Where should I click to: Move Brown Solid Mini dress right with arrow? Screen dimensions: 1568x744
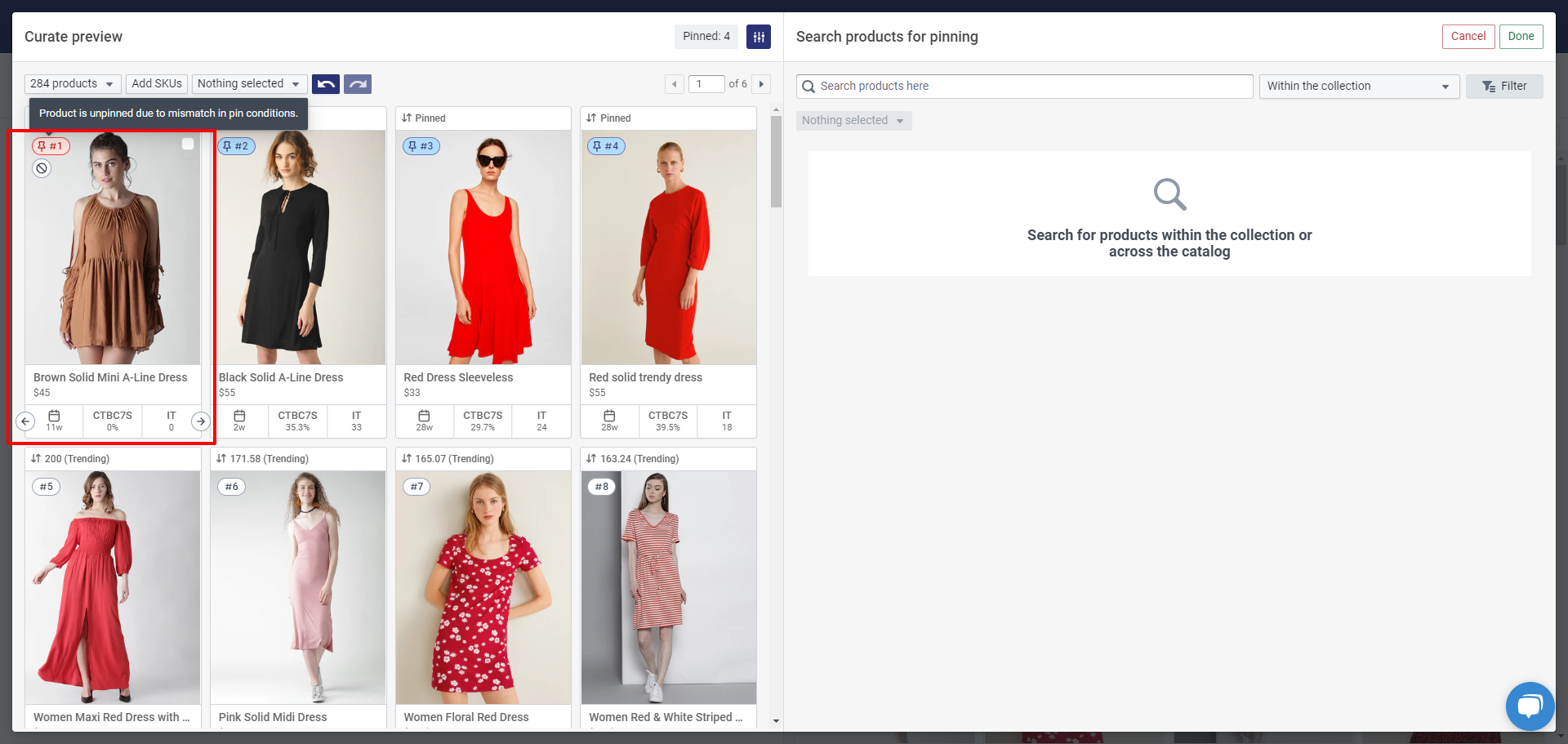(201, 421)
